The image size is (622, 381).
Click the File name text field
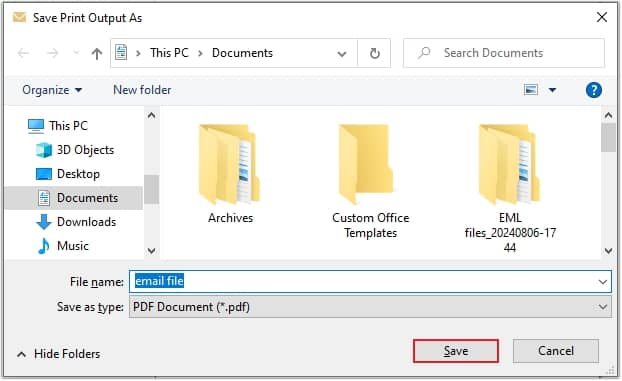[x=370, y=281]
